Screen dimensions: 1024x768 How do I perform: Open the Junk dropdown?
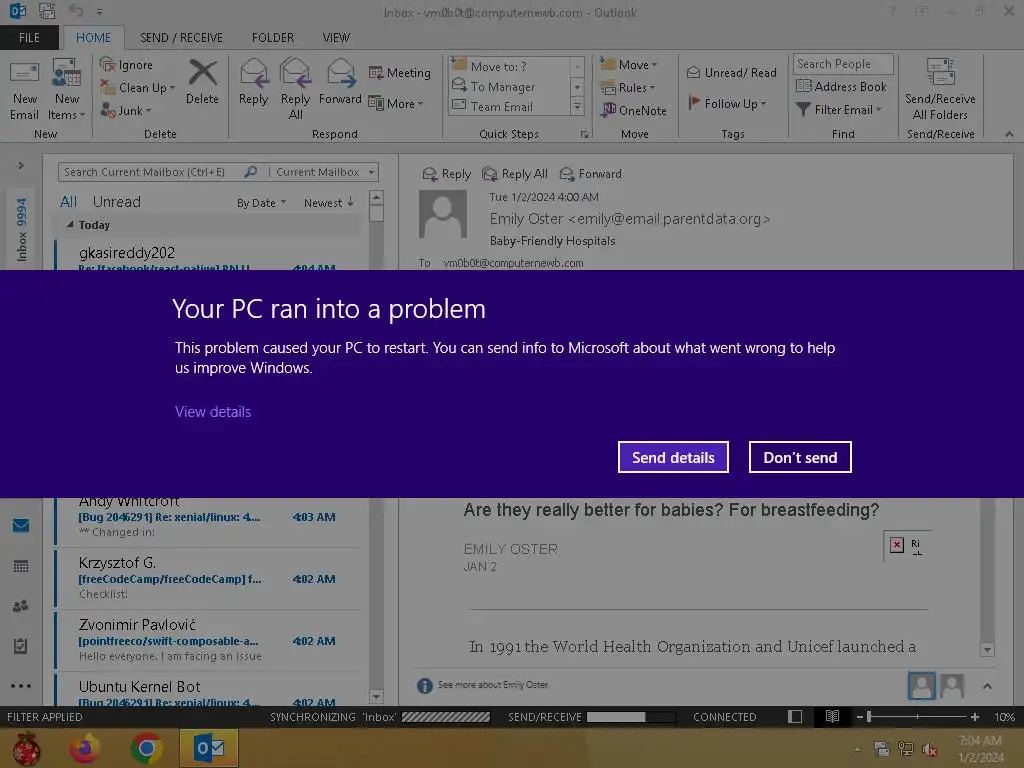126,110
